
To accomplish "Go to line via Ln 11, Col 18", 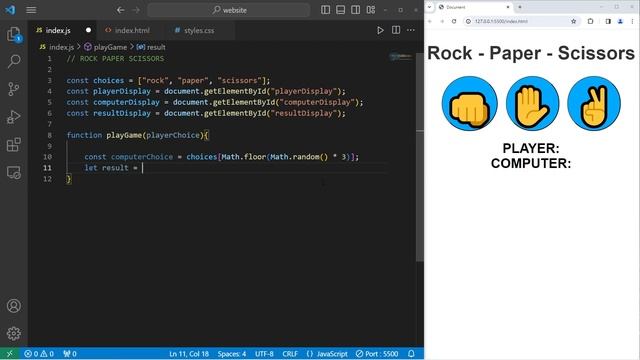I will click(189, 353).
